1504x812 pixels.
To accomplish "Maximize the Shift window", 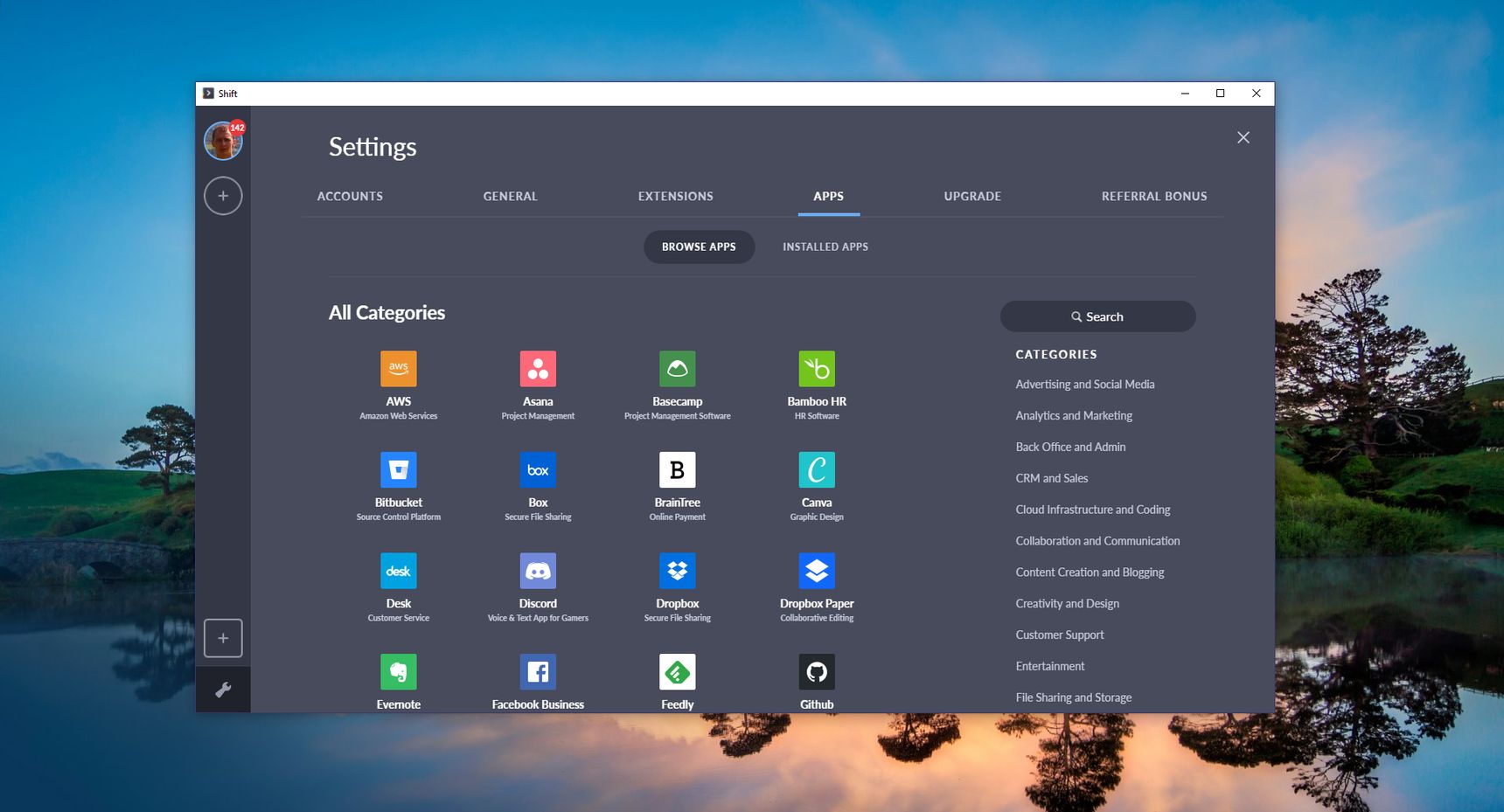I will (x=1220, y=94).
